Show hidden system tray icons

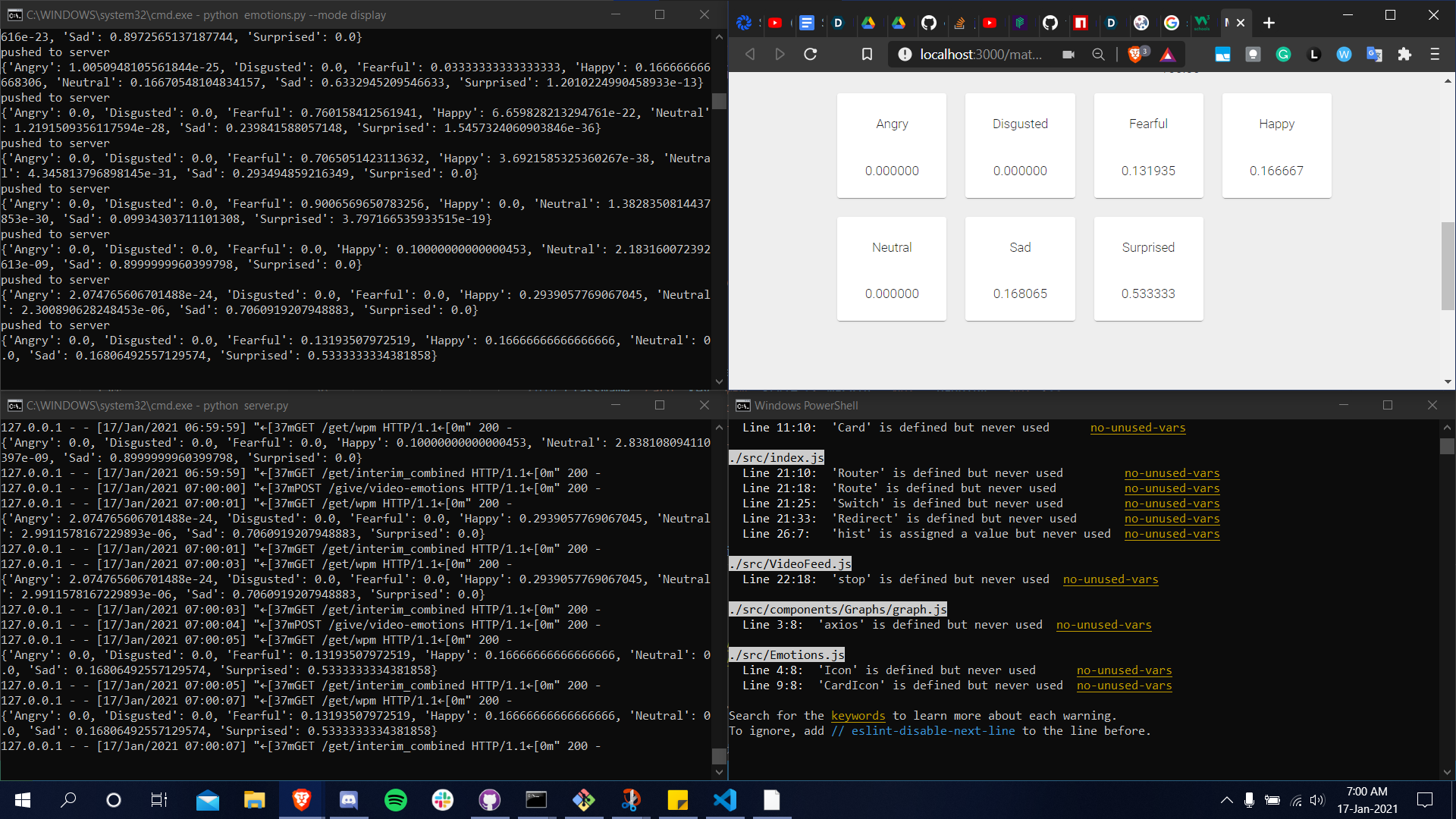click(x=1226, y=800)
